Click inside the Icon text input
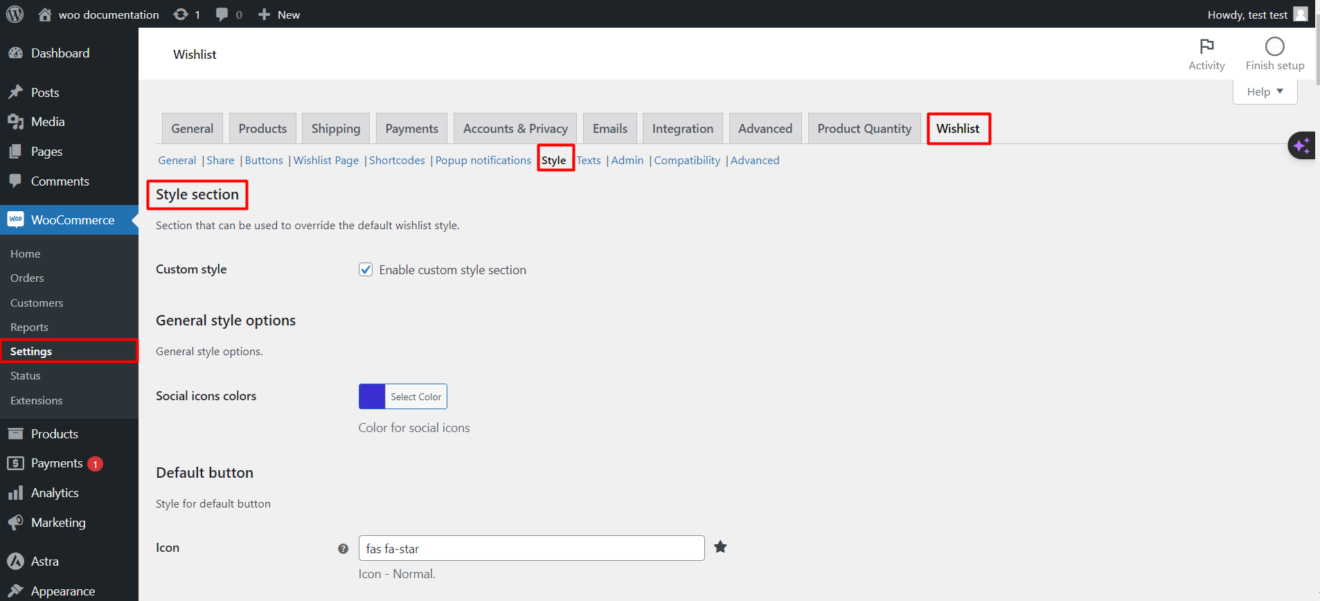 coord(531,548)
